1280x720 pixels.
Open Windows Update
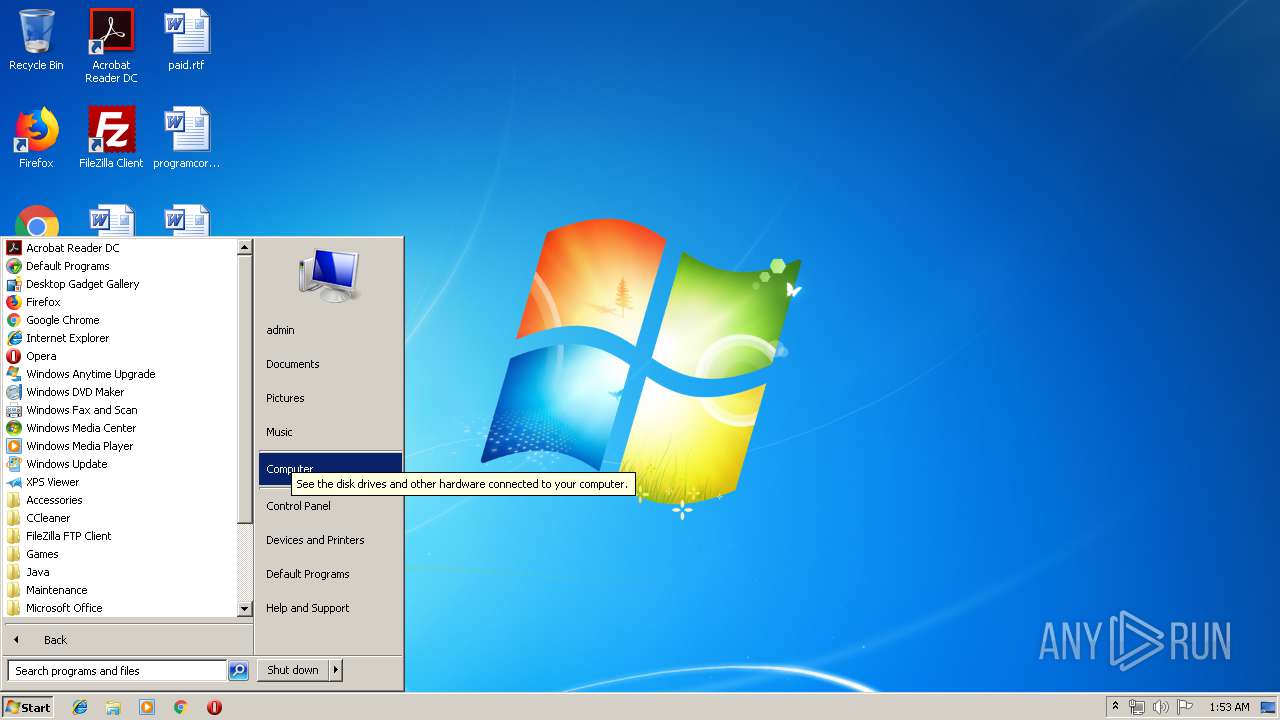(x=66, y=464)
